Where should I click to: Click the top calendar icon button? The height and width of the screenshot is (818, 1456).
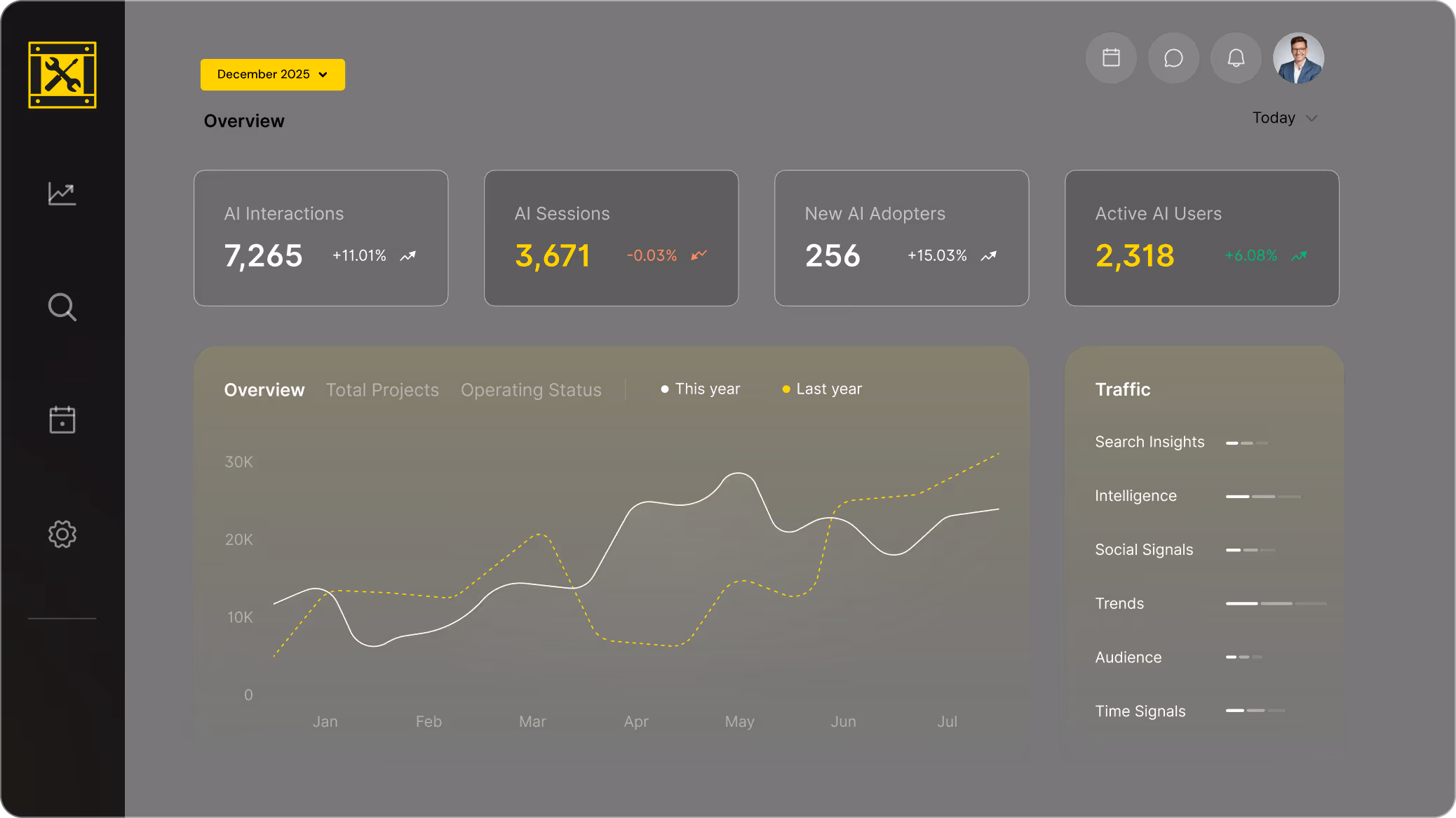[x=1111, y=58]
